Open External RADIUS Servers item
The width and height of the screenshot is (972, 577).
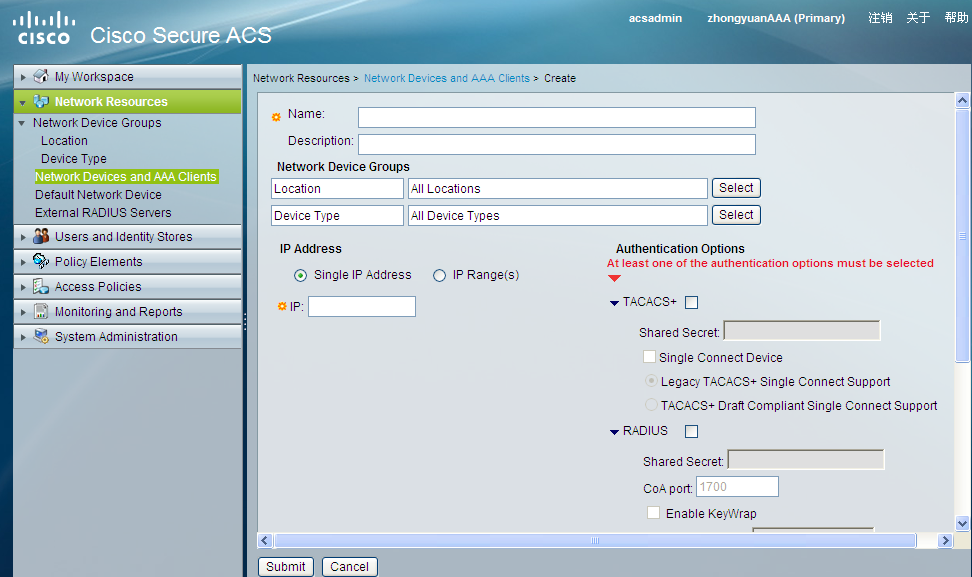[103, 213]
